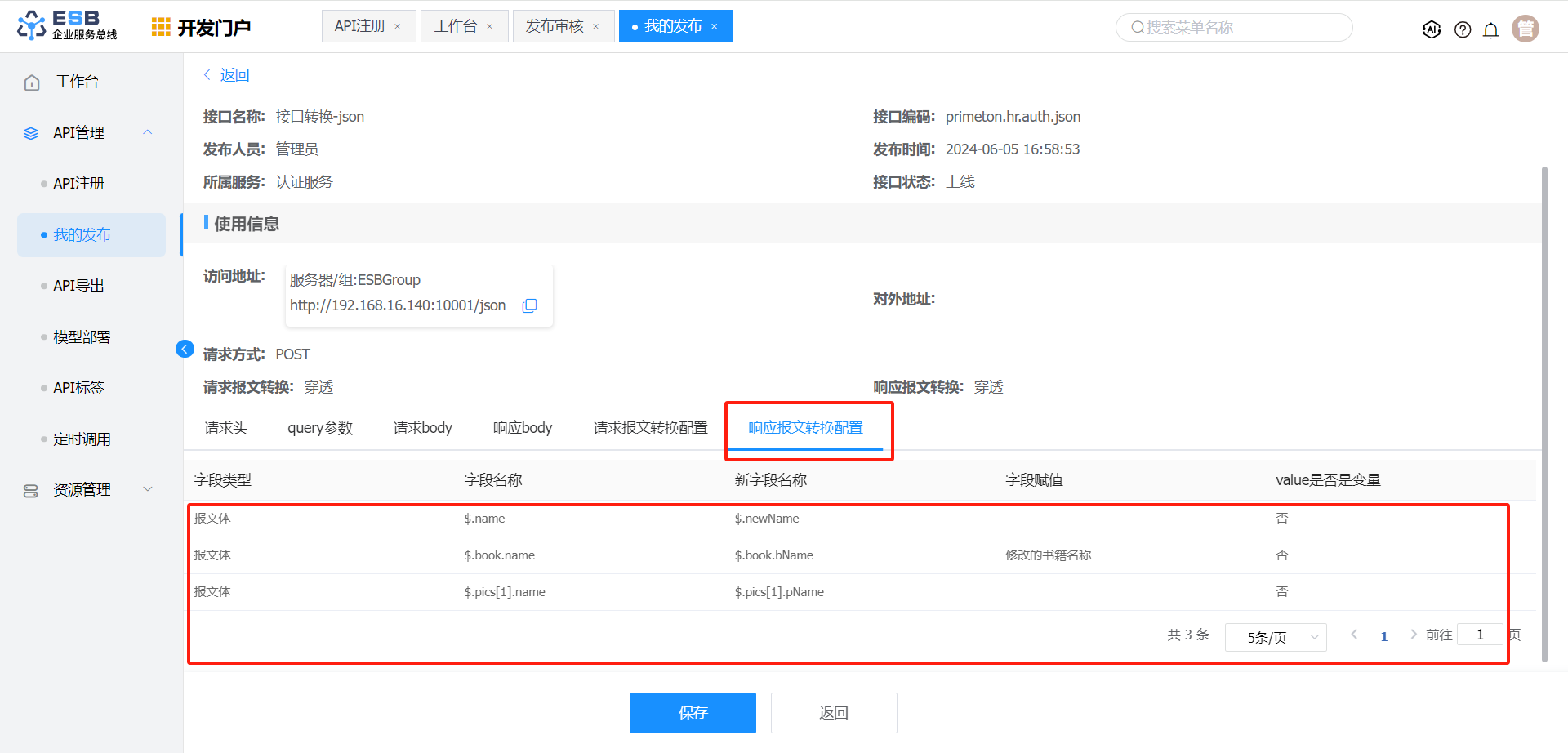1568x753 pixels.
Task: Open the help question mark icon
Action: [x=1463, y=29]
